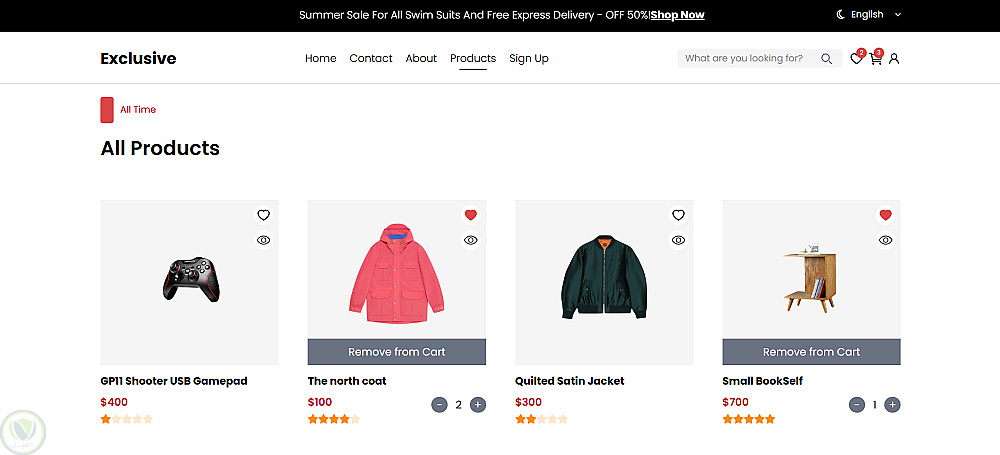Quick view the Small BookSelf

(x=885, y=240)
